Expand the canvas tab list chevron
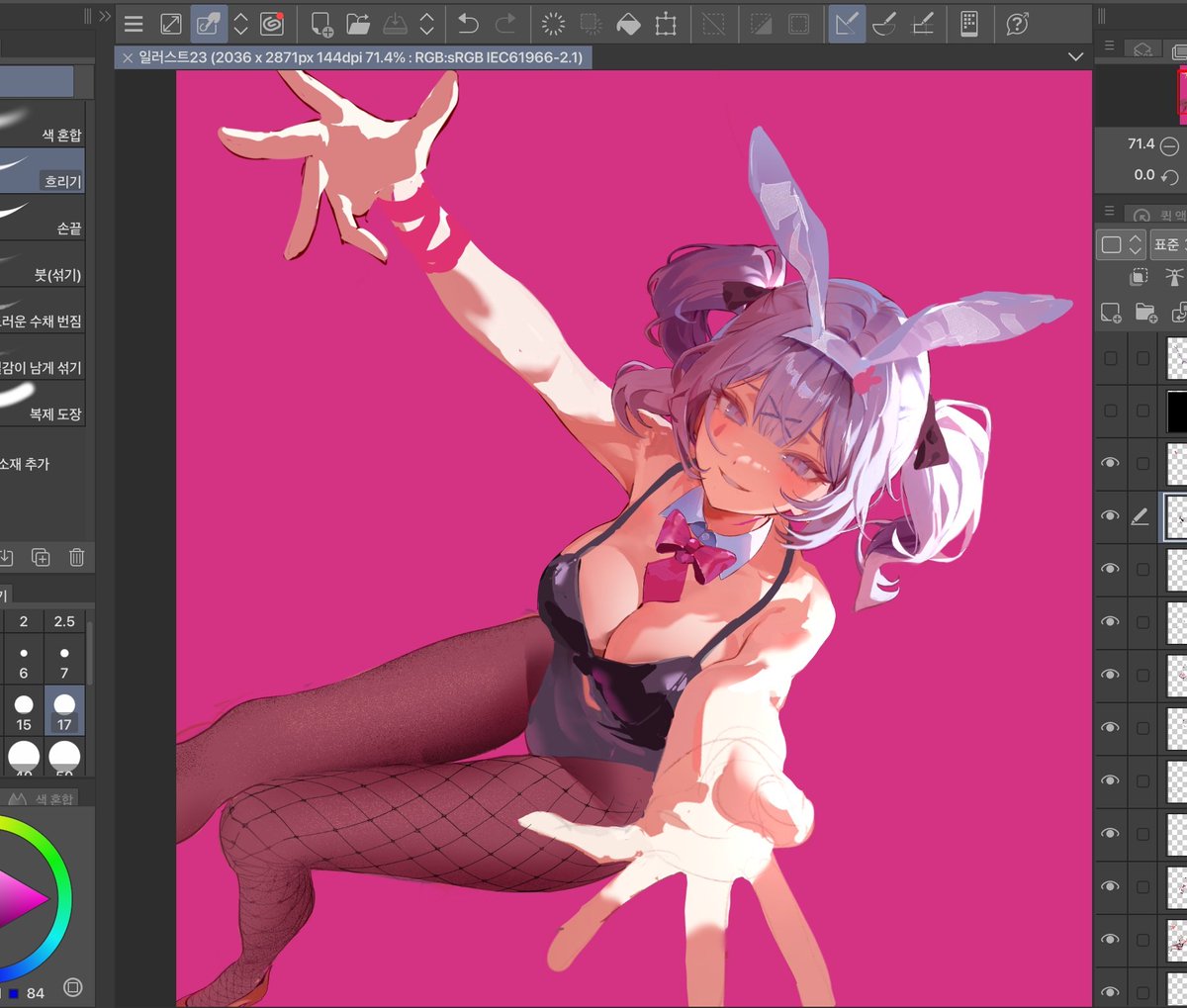This screenshot has width=1187, height=1008. pyautogui.click(x=1076, y=57)
